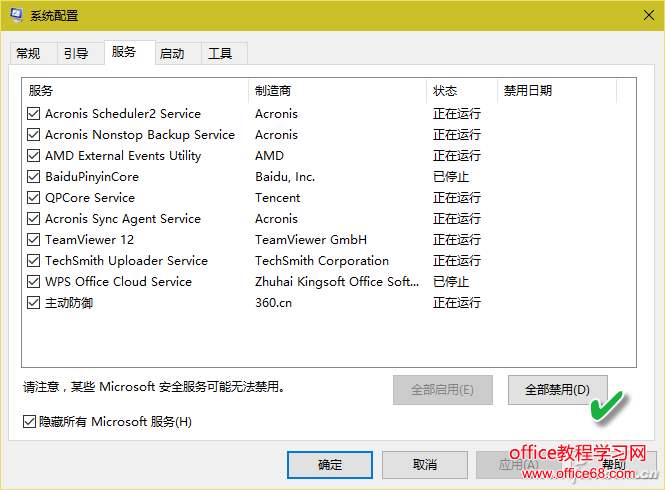
Task: Select the Acronis Scheduler2 Service row text
Action: pyautogui.click(x=123, y=114)
